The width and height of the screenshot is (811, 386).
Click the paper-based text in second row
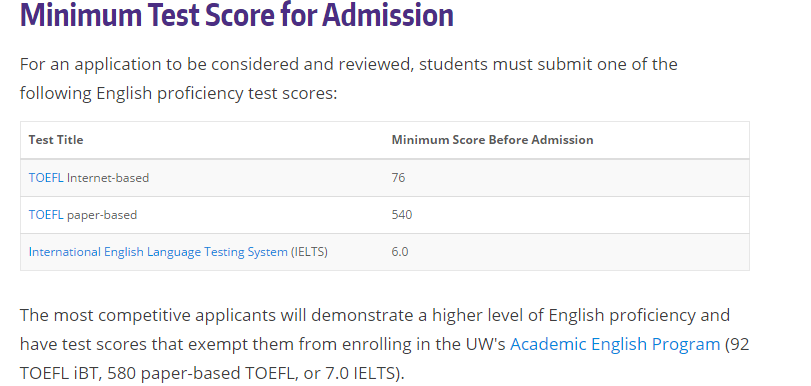coord(102,215)
